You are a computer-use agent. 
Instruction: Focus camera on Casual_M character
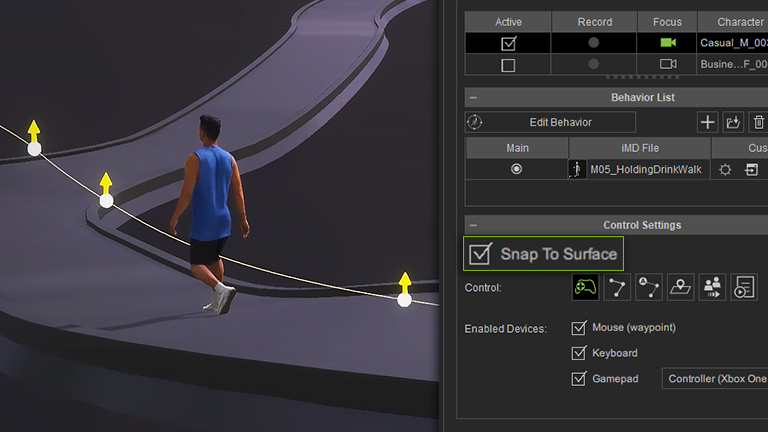(667, 43)
